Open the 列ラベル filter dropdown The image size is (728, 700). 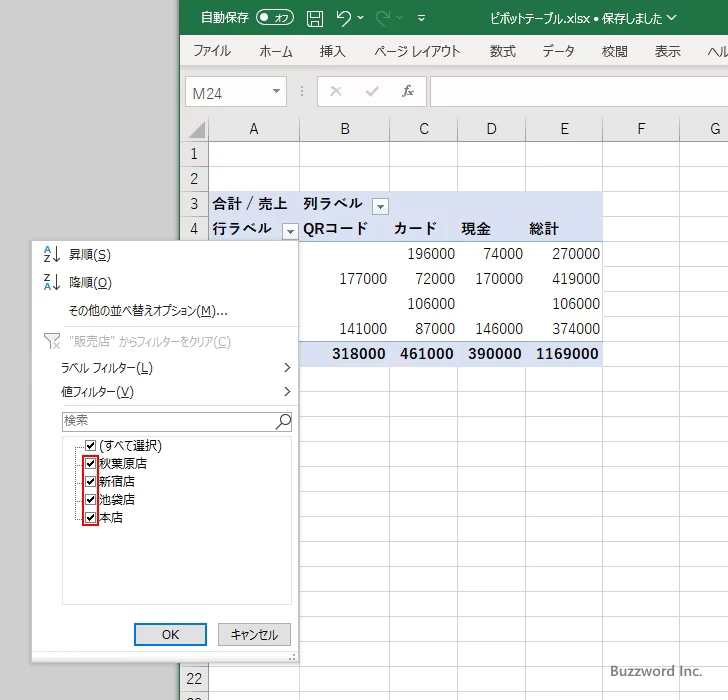tap(380, 206)
